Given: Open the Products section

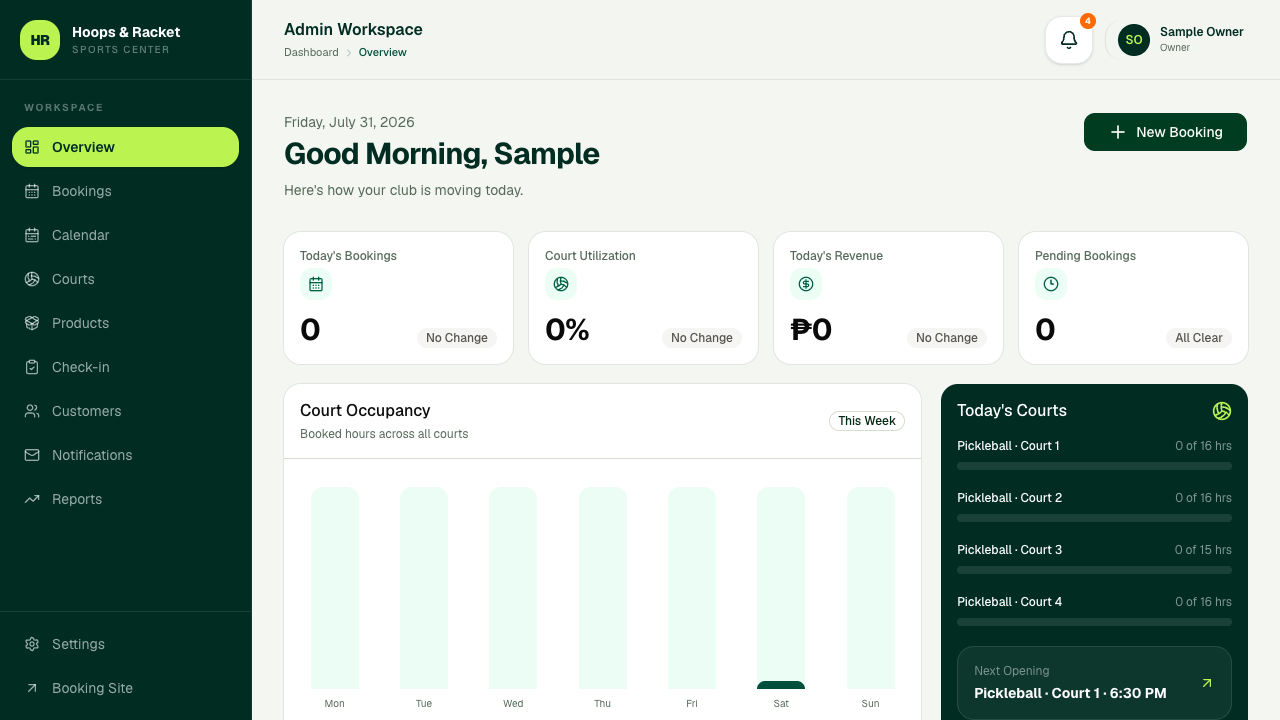Looking at the screenshot, I should pos(125,323).
